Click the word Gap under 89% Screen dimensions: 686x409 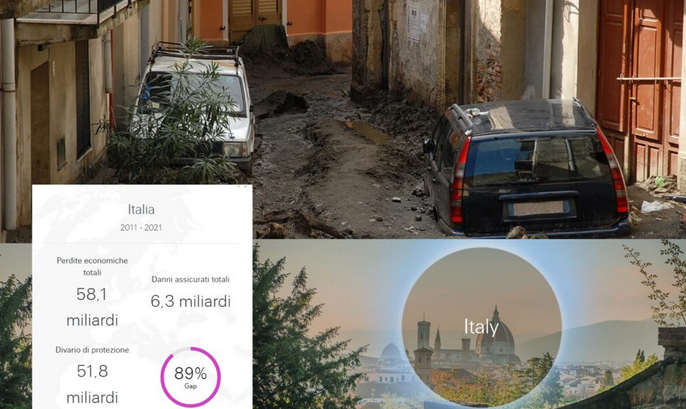point(190,386)
